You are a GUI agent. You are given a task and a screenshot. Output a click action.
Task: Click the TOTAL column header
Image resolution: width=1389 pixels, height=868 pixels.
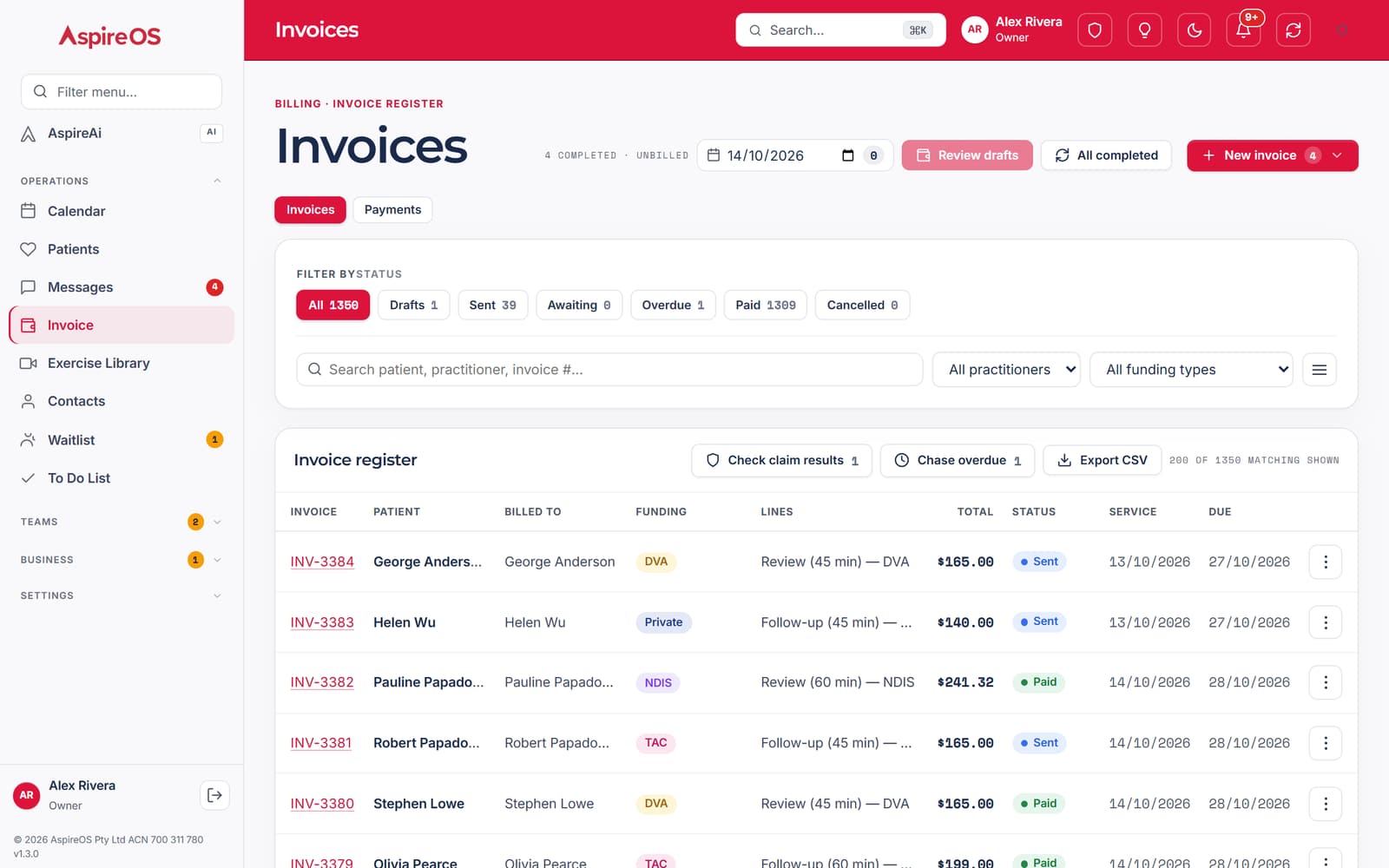tap(975, 512)
